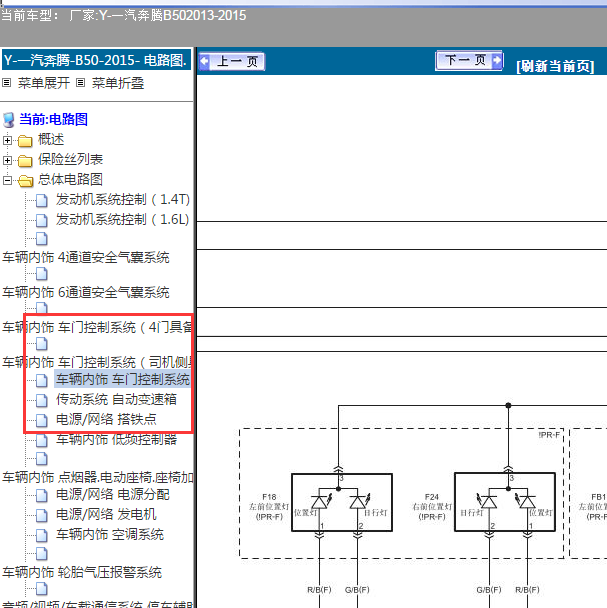Open 车辆内饰 轮胎气压报警系统 entry
The width and height of the screenshot is (607, 608).
pyautogui.click(x=82, y=572)
